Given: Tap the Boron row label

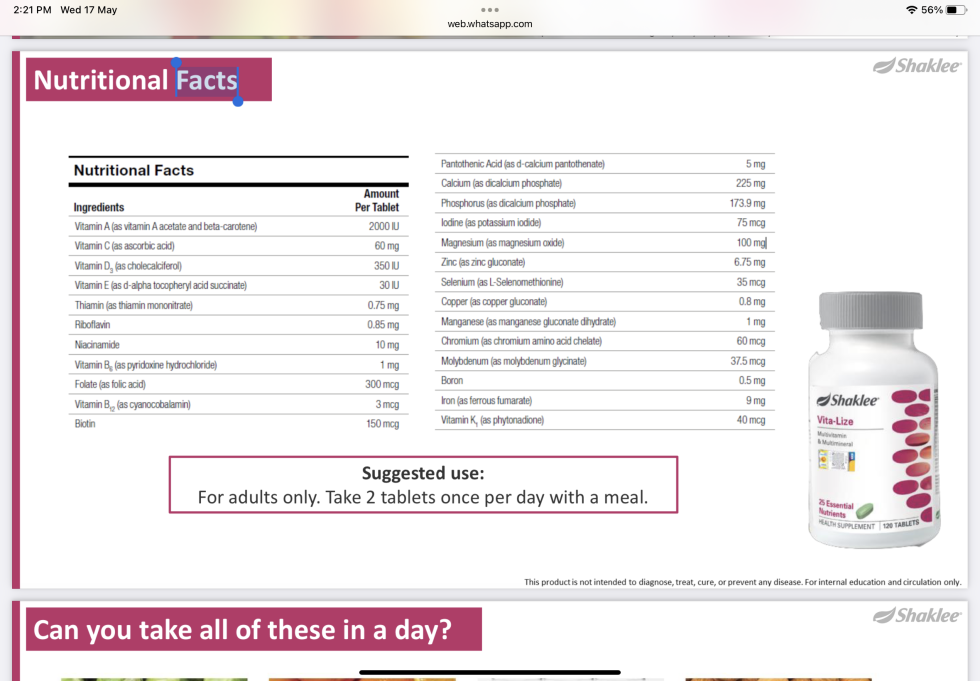Looking at the screenshot, I should pyautogui.click(x=452, y=380).
